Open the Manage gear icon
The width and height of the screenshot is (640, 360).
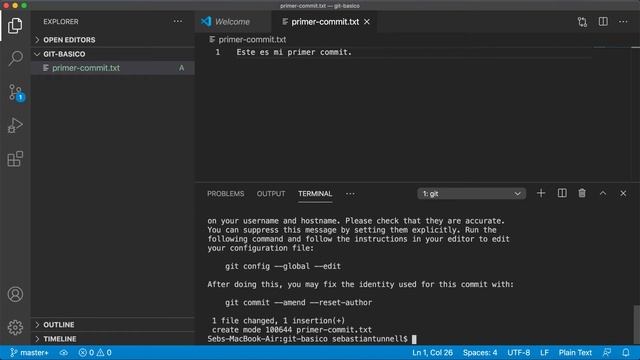[x=15, y=327]
